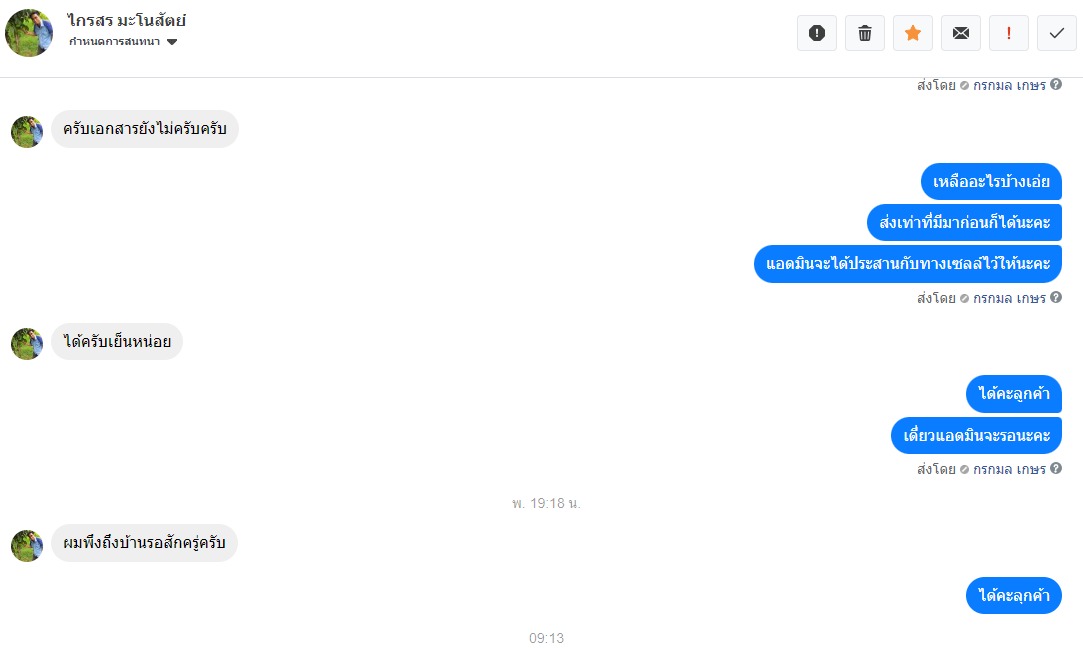Flag conversation with red exclamation mark icon
The image size is (1083, 648).
[x=1008, y=33]
